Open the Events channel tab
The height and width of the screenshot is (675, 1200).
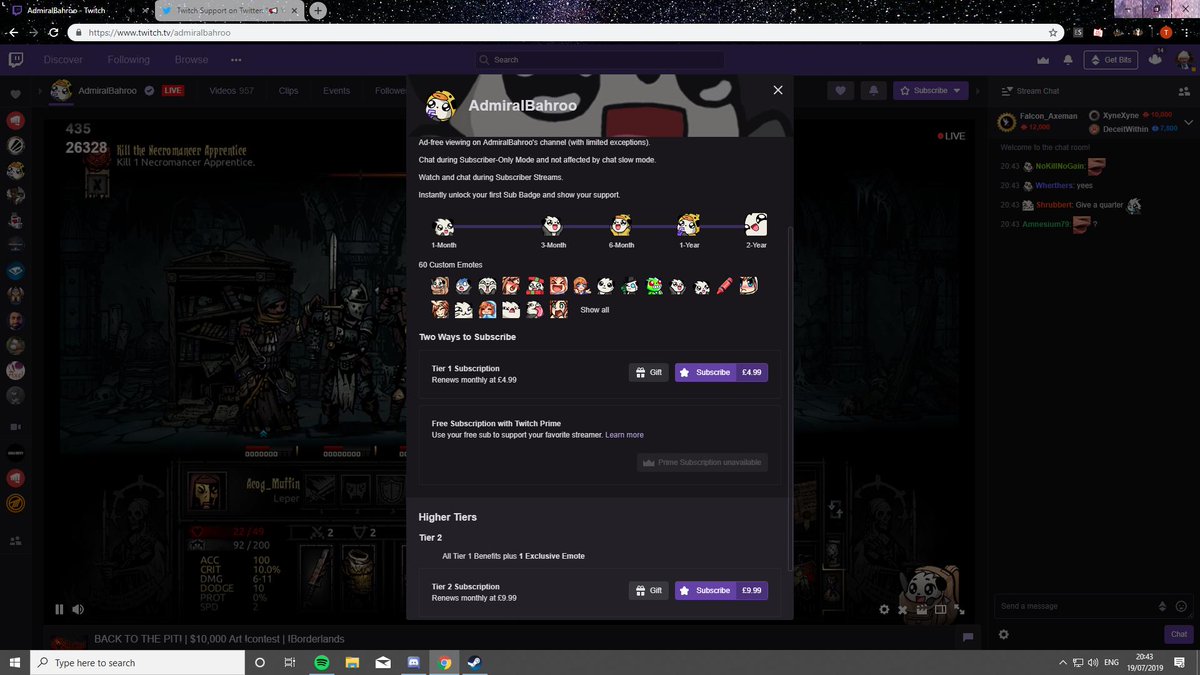pyautogui.click(x=336, y=90)
